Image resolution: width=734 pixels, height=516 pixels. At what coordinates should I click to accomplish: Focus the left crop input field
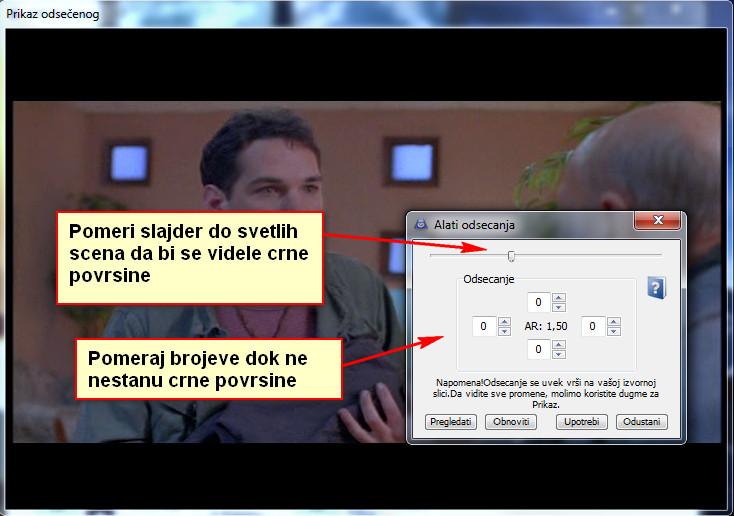tap(484, 326)
